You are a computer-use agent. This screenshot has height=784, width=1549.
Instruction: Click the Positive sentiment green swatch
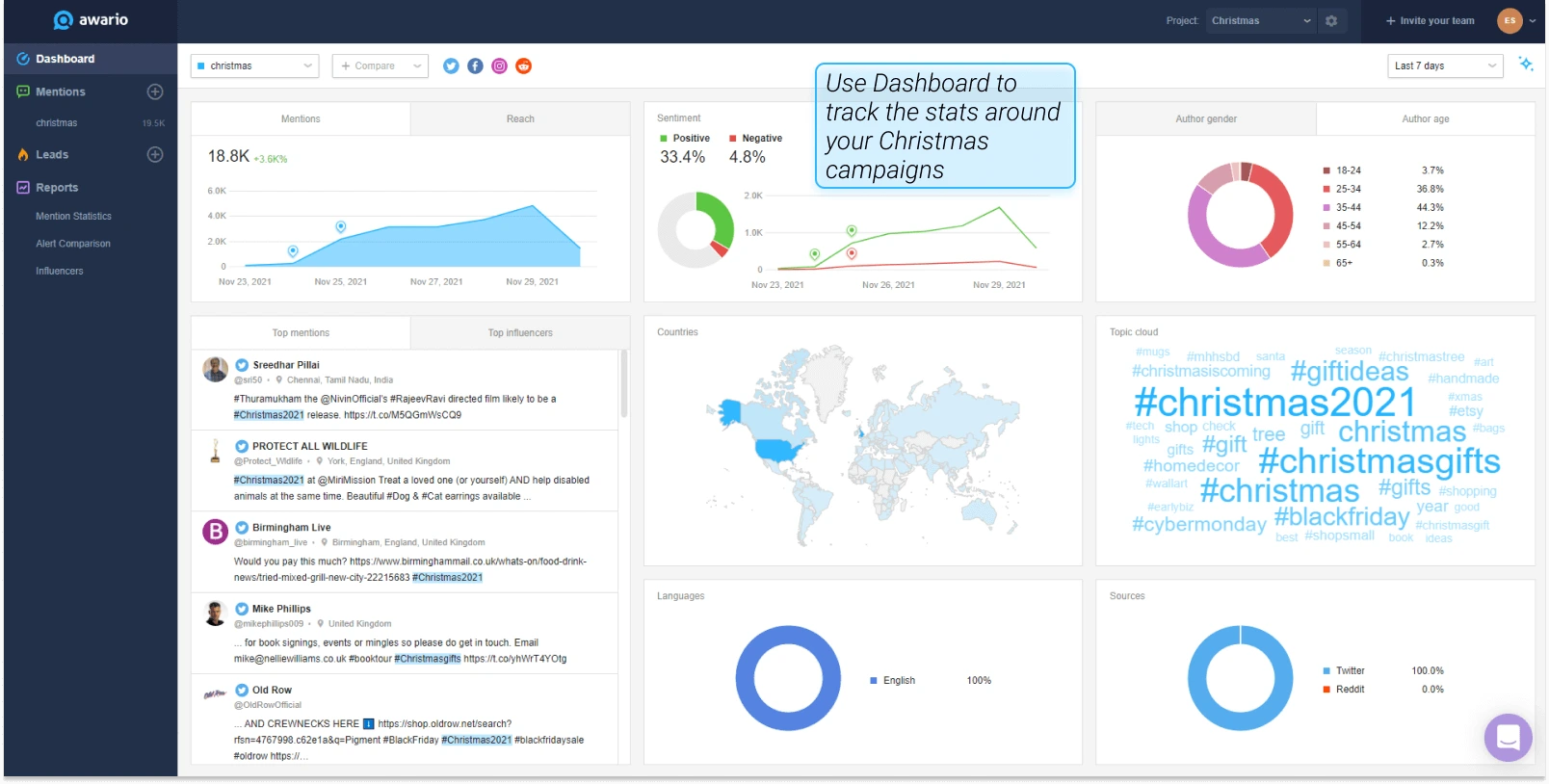pyautogui.click(x=663, y=139)
